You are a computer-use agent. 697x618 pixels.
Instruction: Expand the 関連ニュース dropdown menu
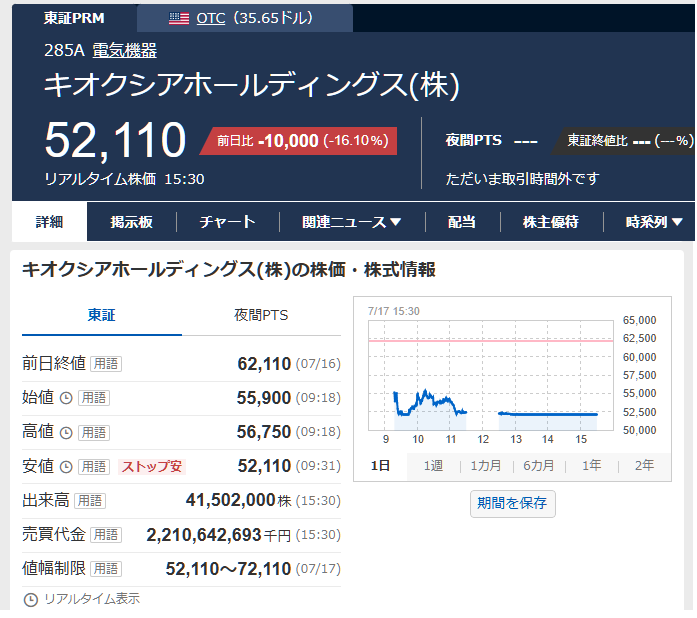pos(352,222)
